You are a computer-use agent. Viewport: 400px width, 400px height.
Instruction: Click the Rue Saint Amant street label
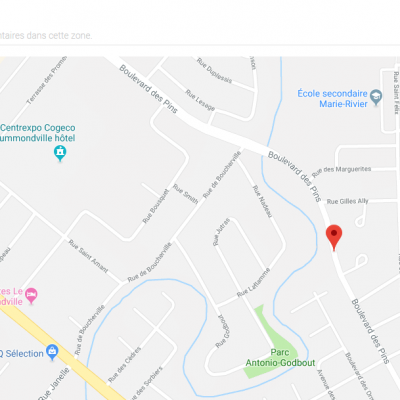tap(88, 256)
